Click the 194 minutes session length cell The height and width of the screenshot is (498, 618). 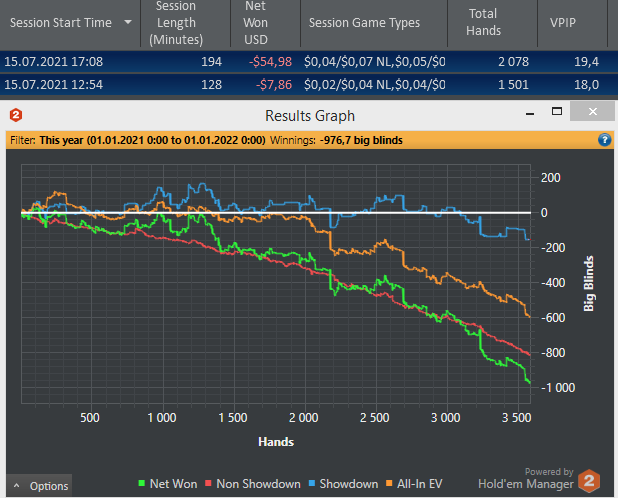click(212, 61)
